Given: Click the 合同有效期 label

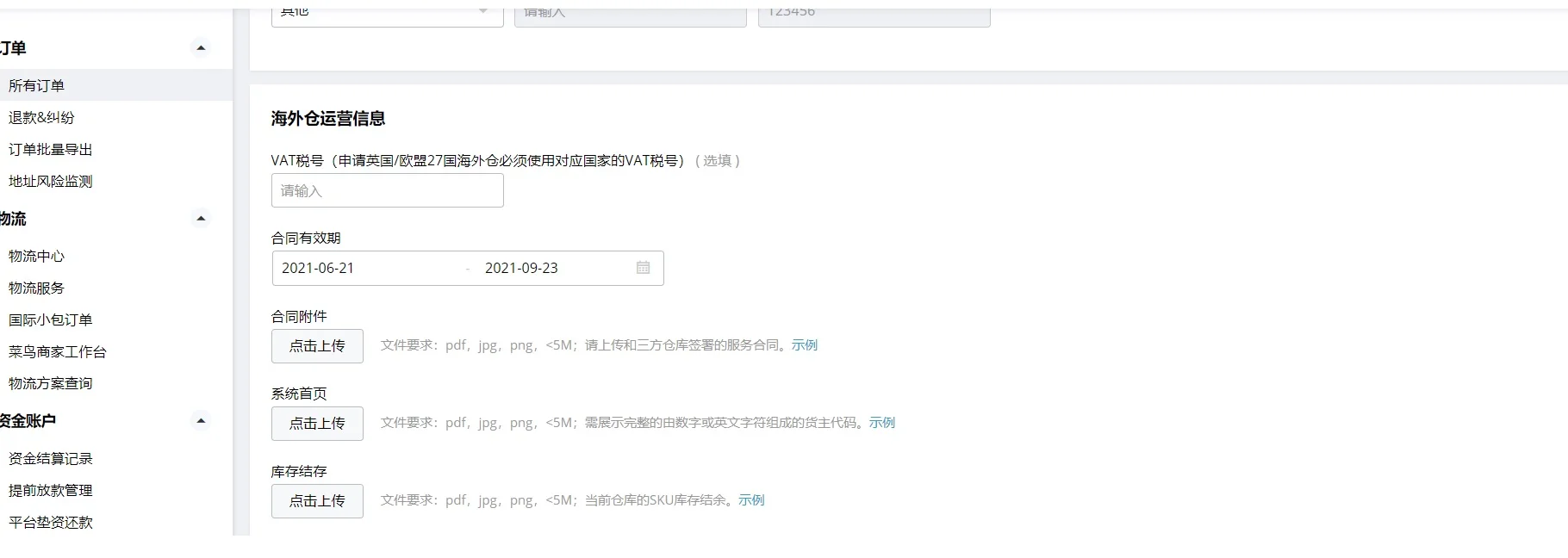Looking at the screenshot, I should [x=306, y=238].
